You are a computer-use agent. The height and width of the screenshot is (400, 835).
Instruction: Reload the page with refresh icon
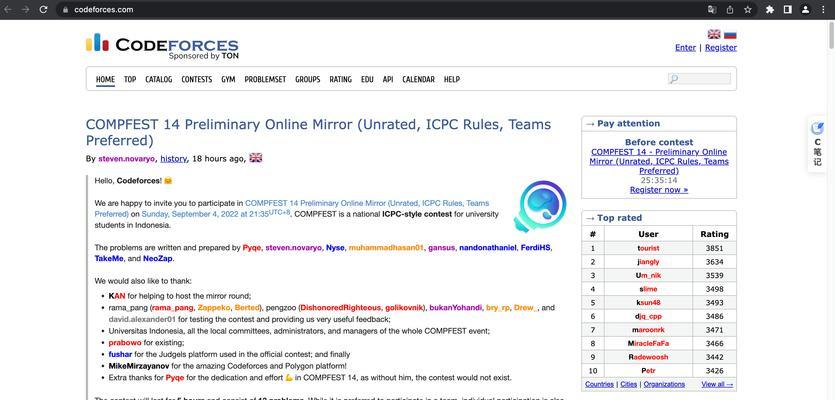coord(44,10)
